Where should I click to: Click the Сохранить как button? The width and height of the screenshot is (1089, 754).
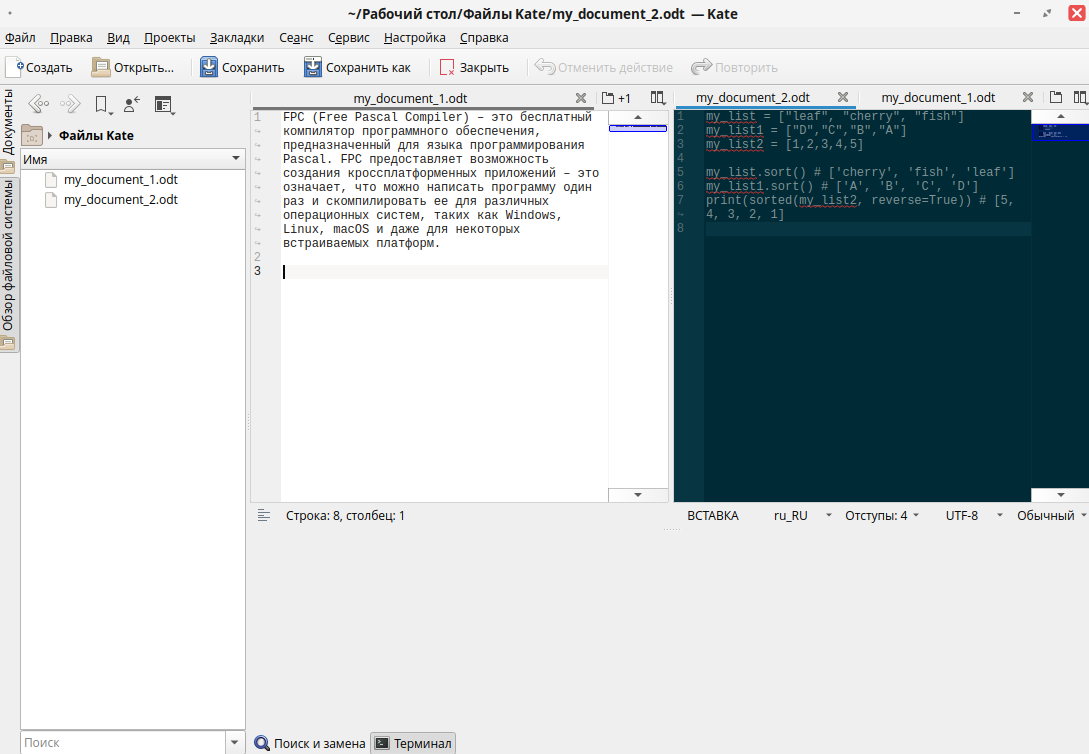coord(357,68)
